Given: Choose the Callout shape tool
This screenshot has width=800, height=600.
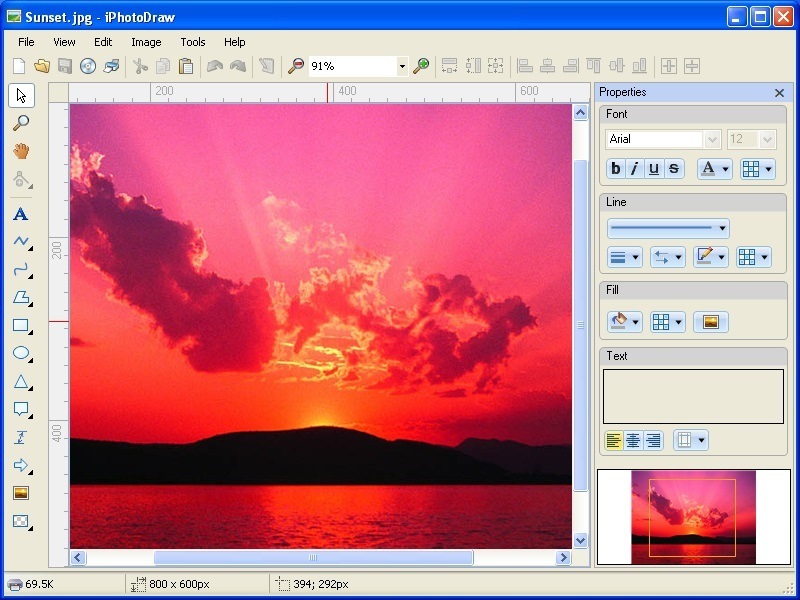Looking at the screenshot, I should pyautogui.click(x=22, y=408).
